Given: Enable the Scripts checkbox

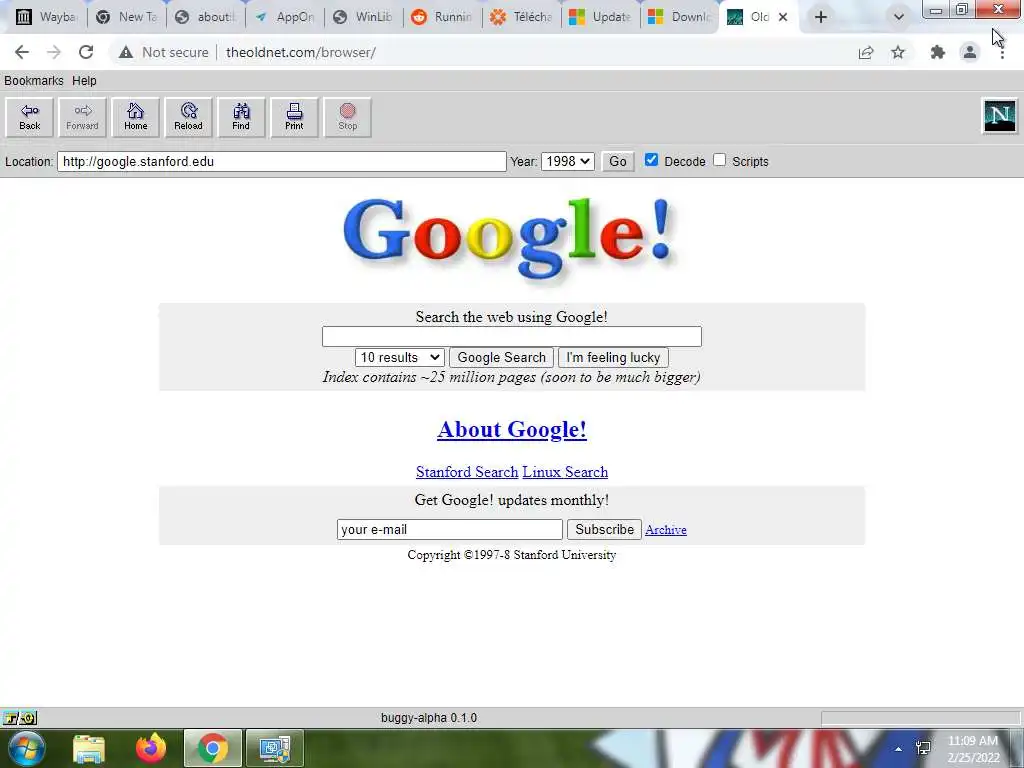Looking at the screenshot, I should click(x=720, y=160).
